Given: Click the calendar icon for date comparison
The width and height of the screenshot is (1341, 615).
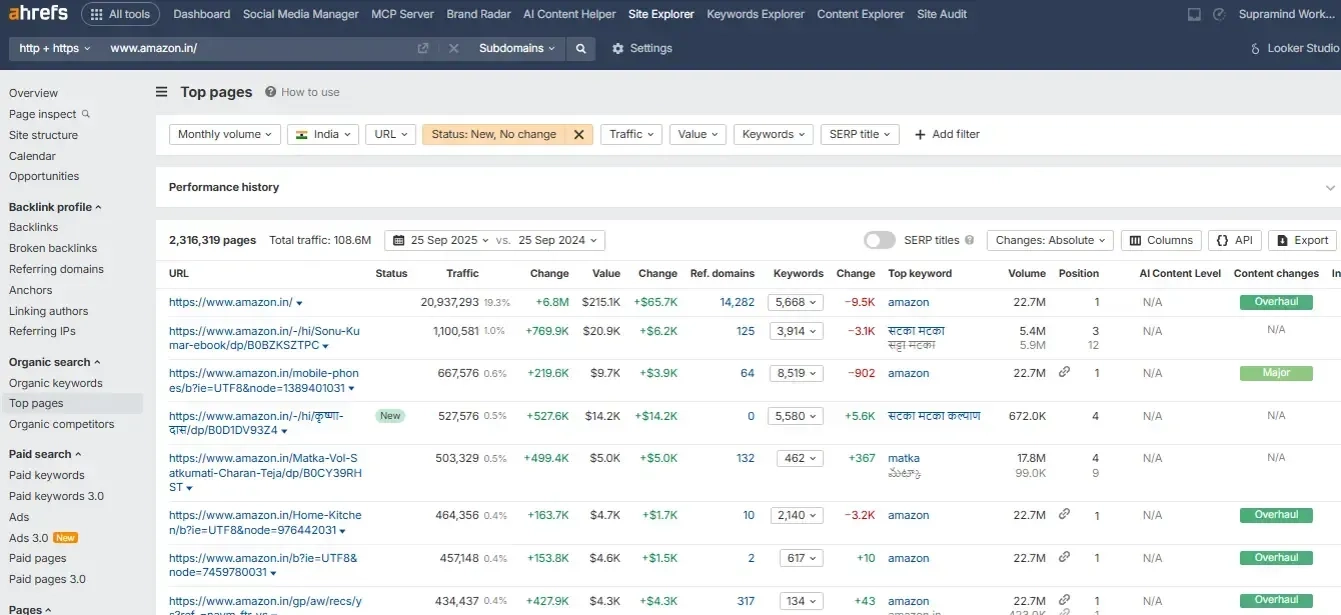Looking at the screenshot, I should (399, 240).
